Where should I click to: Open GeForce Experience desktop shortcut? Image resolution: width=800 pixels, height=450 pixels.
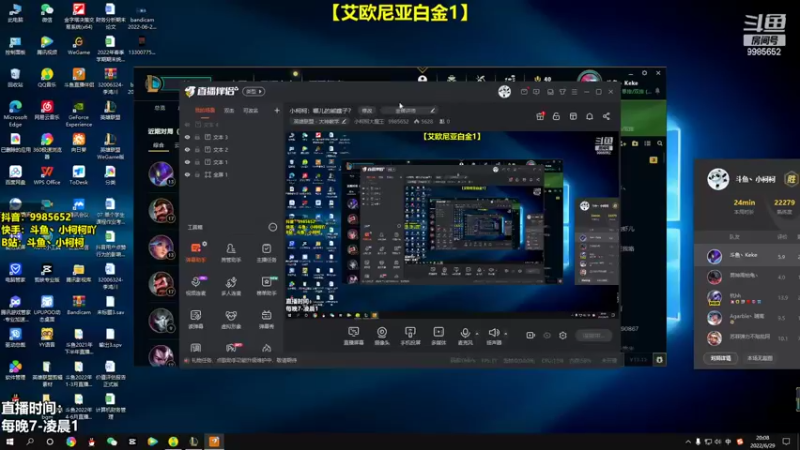click(x=78, y=113)
